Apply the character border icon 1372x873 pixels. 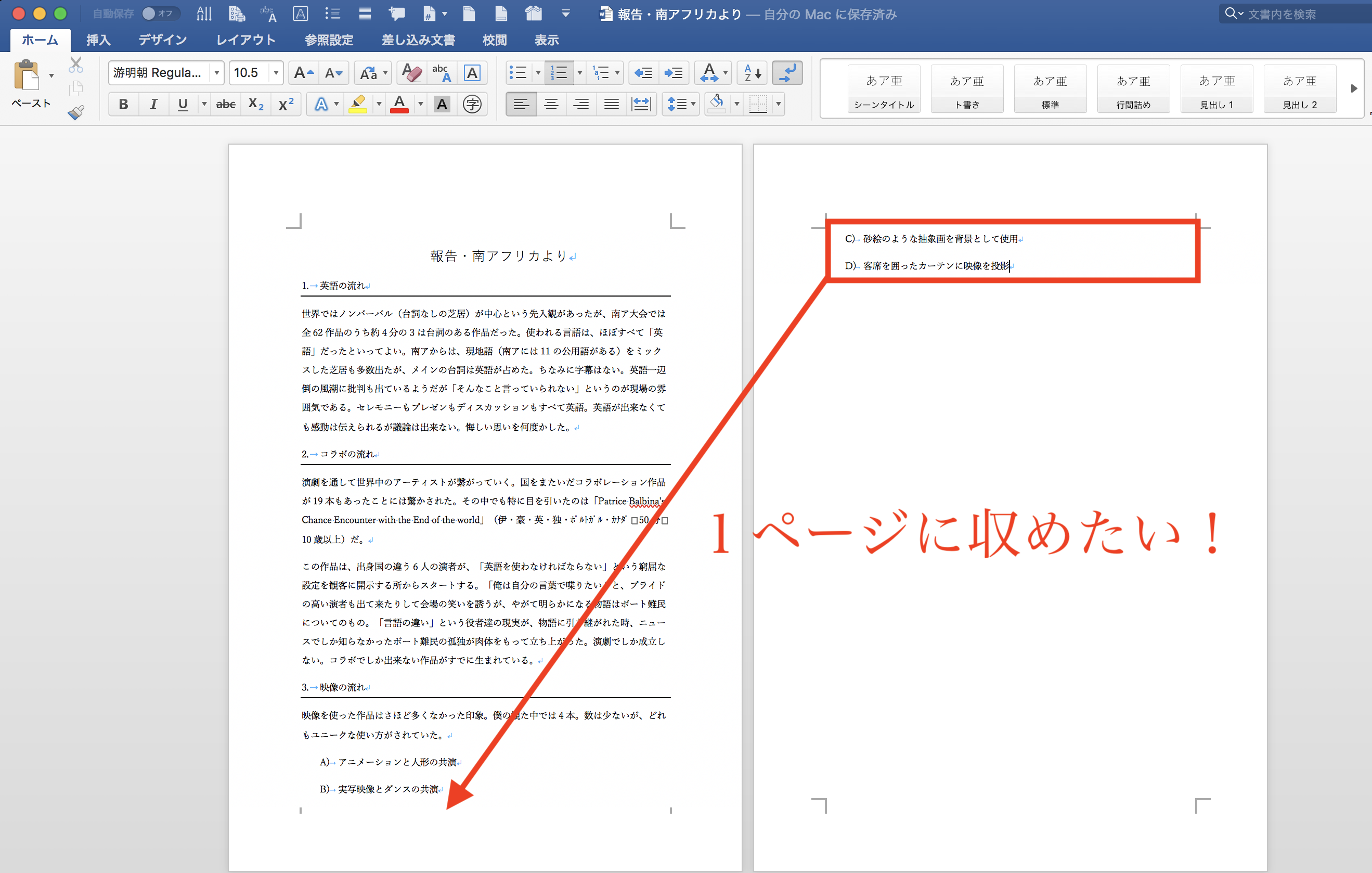pos(472,73)
